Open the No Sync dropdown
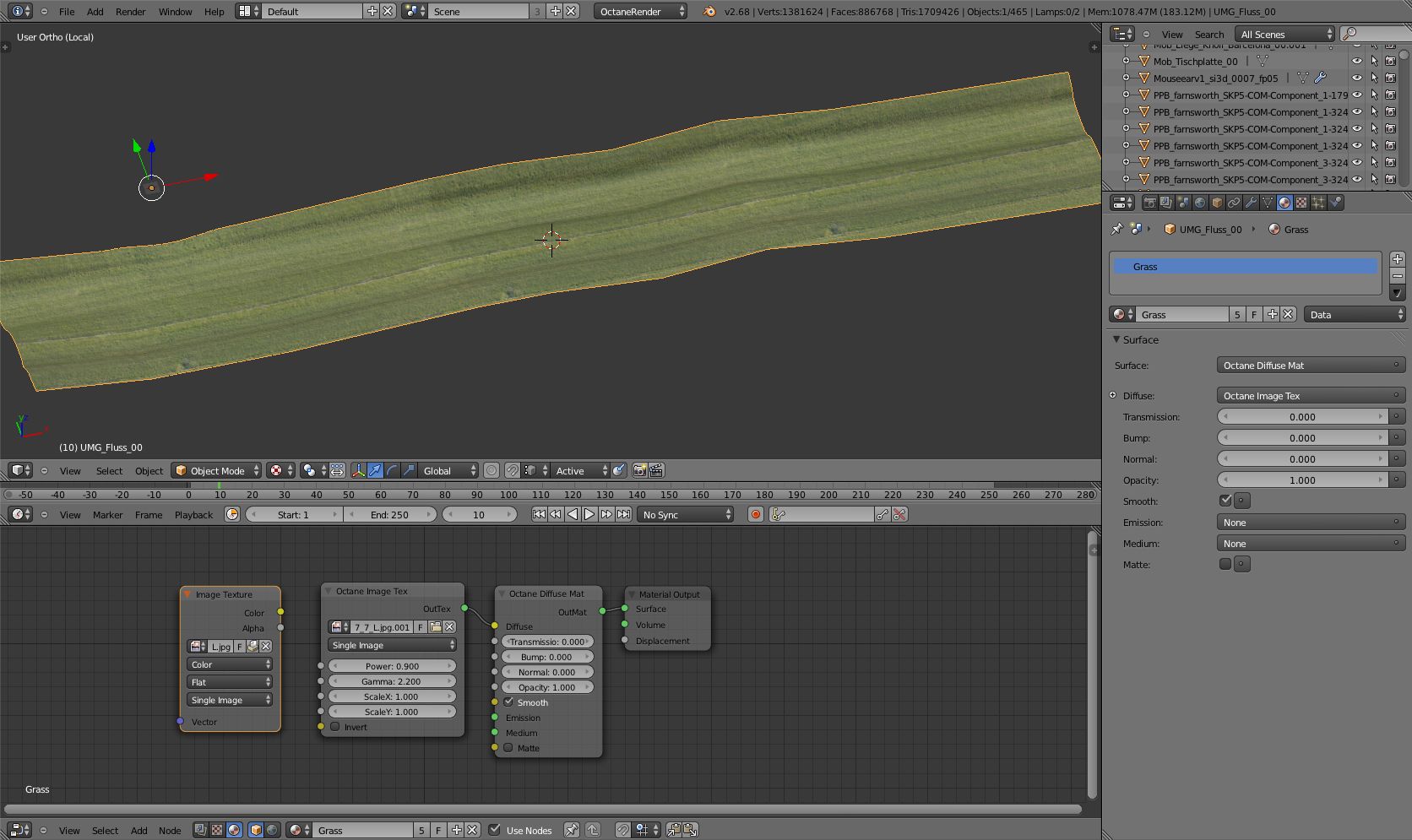Image resolution: width=1412 pixels, height=840 pixels. pyautogui.click(x=685, y=514)
